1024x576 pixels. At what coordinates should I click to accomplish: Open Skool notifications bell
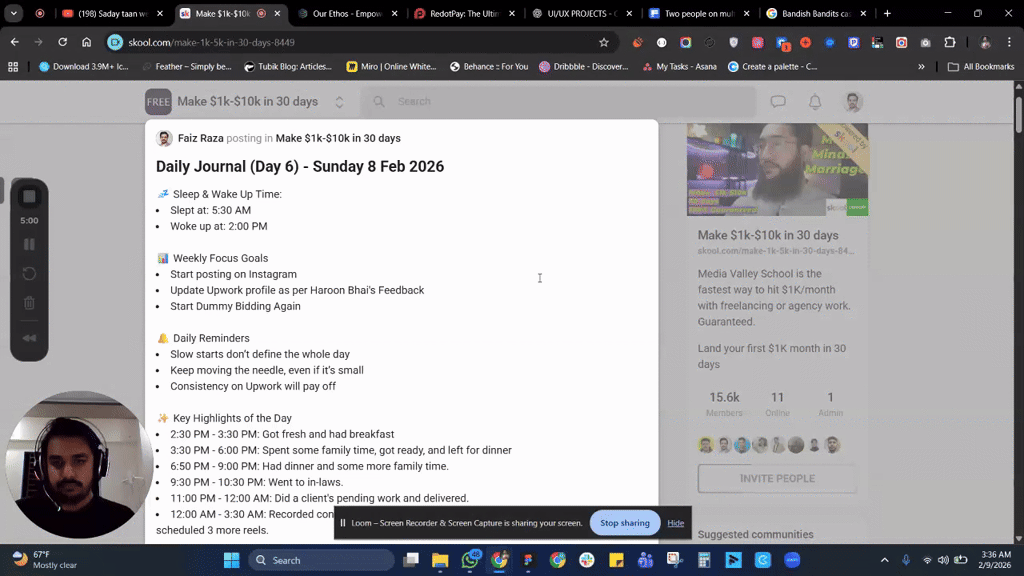click(x=815, y=101)
